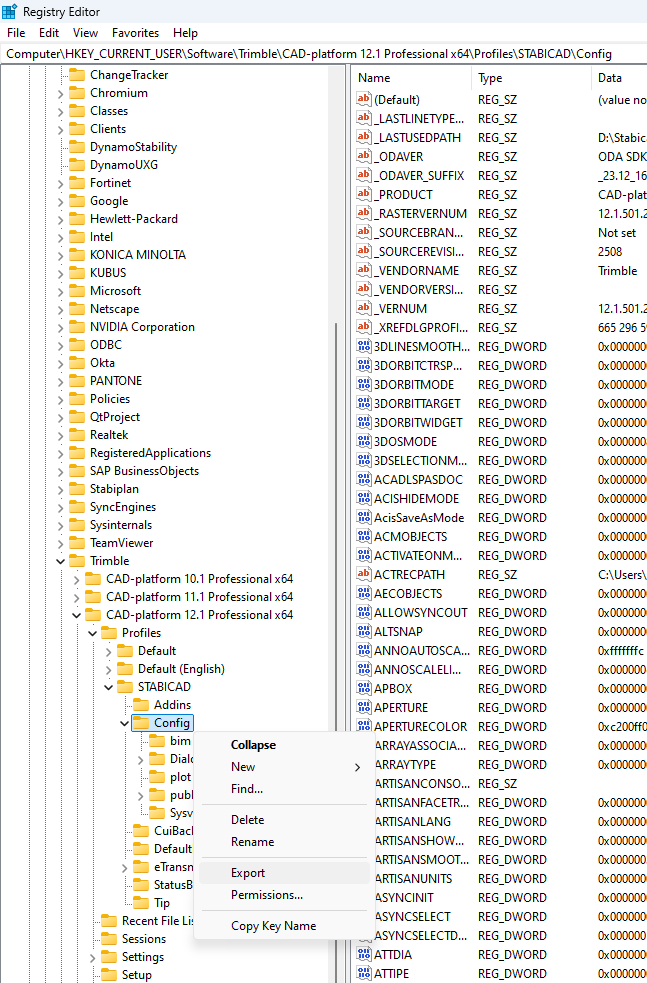Collapse the Trimble key
Viewport: 647px width, 983px height.
(60, 561)
